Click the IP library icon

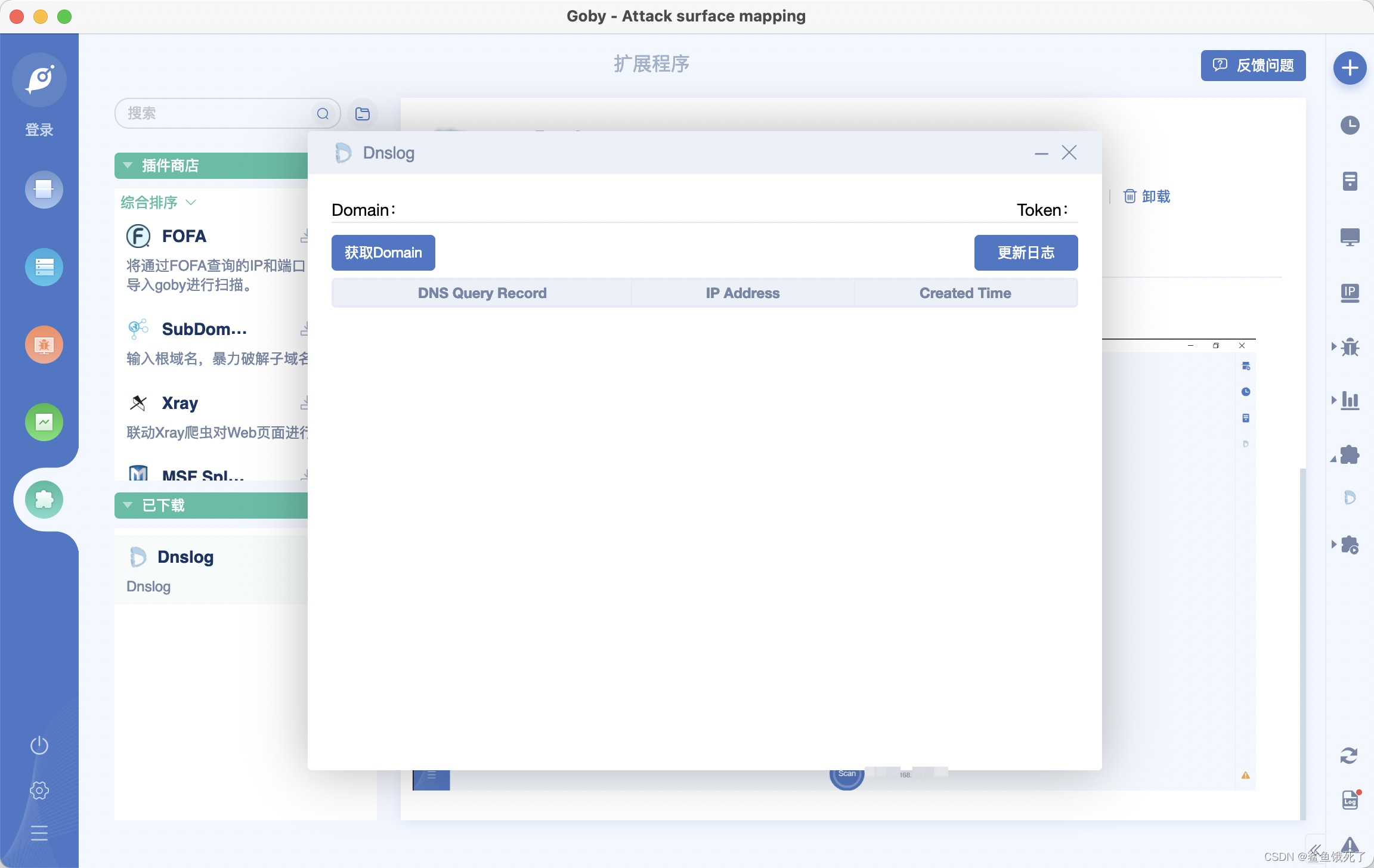point(1350,292)
